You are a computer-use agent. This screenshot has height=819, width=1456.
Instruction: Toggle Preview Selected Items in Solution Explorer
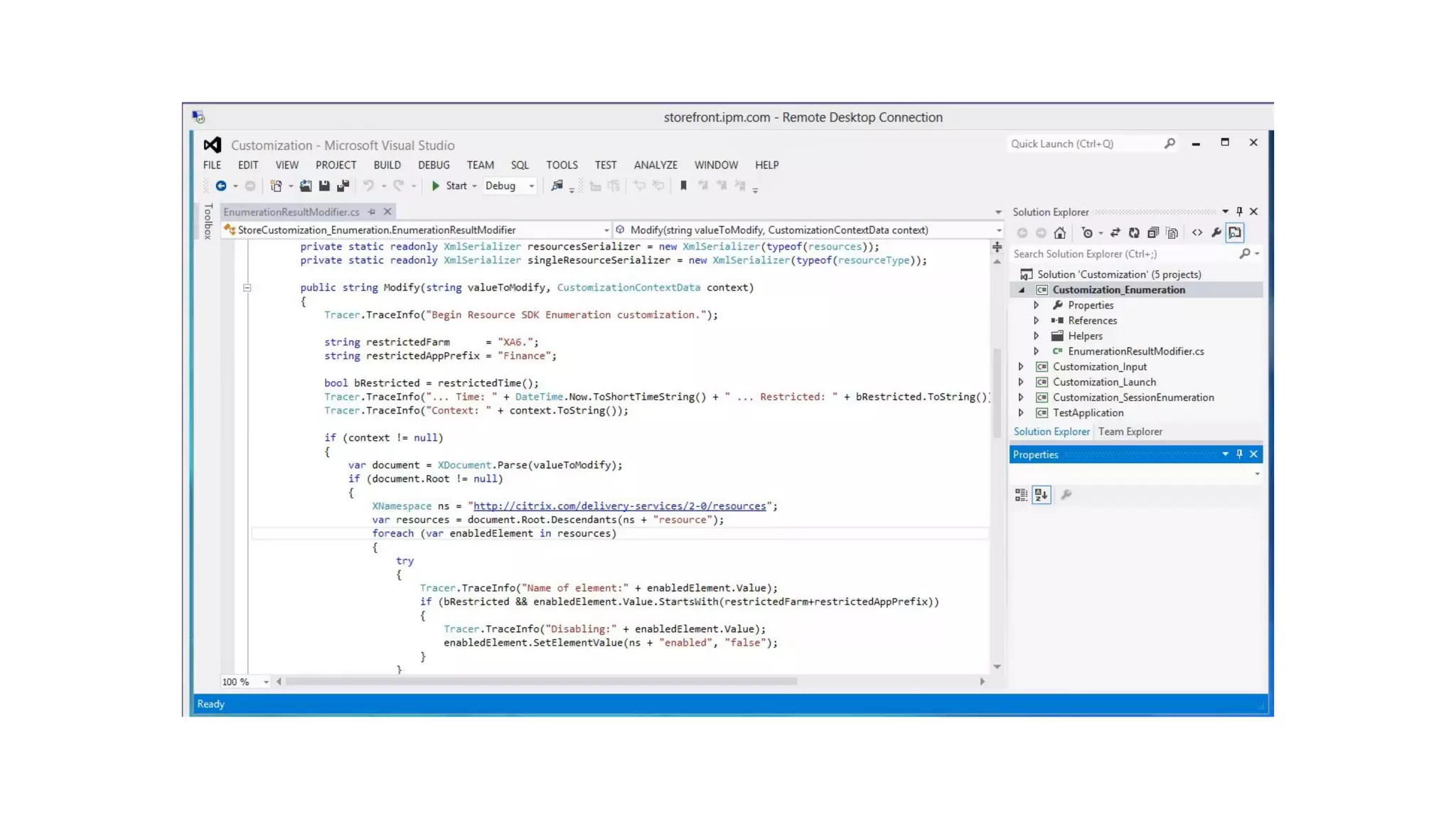1235,232
